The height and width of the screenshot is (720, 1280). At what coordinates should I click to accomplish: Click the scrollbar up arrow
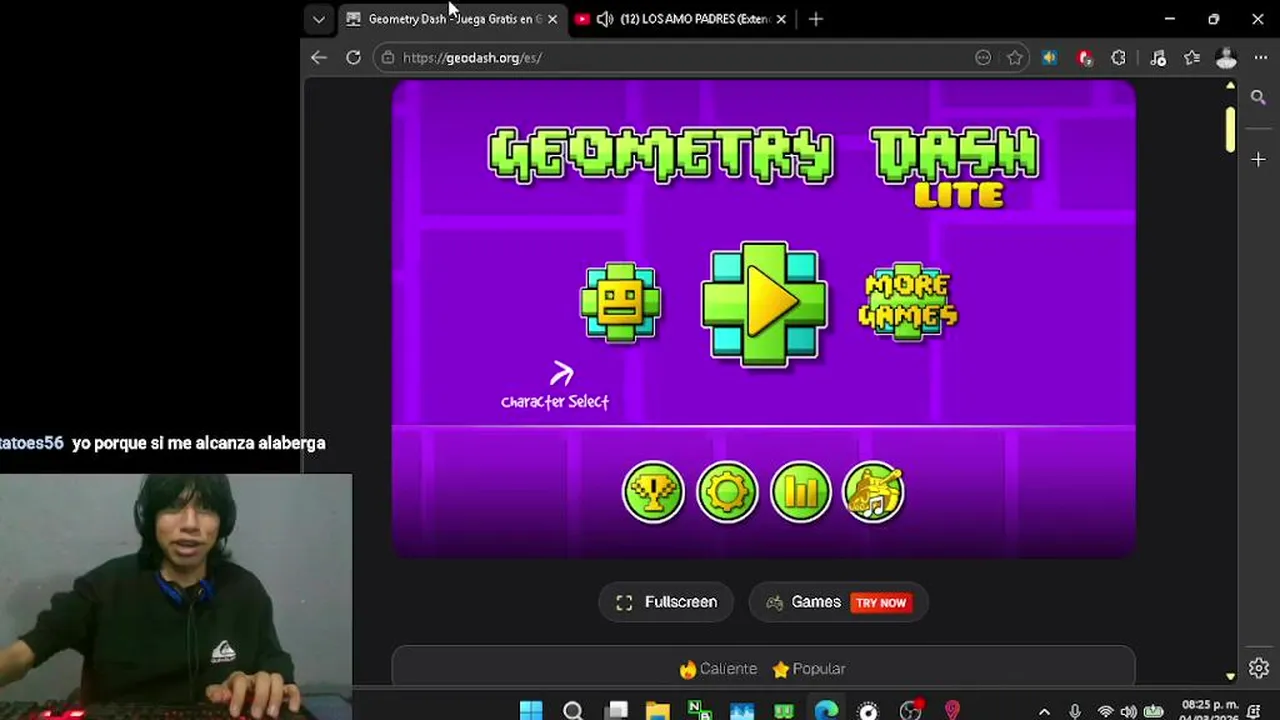[1230, 86]
